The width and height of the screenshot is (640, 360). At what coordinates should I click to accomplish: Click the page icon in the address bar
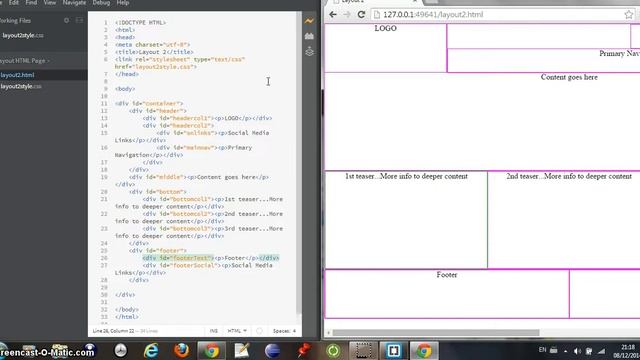377,15
